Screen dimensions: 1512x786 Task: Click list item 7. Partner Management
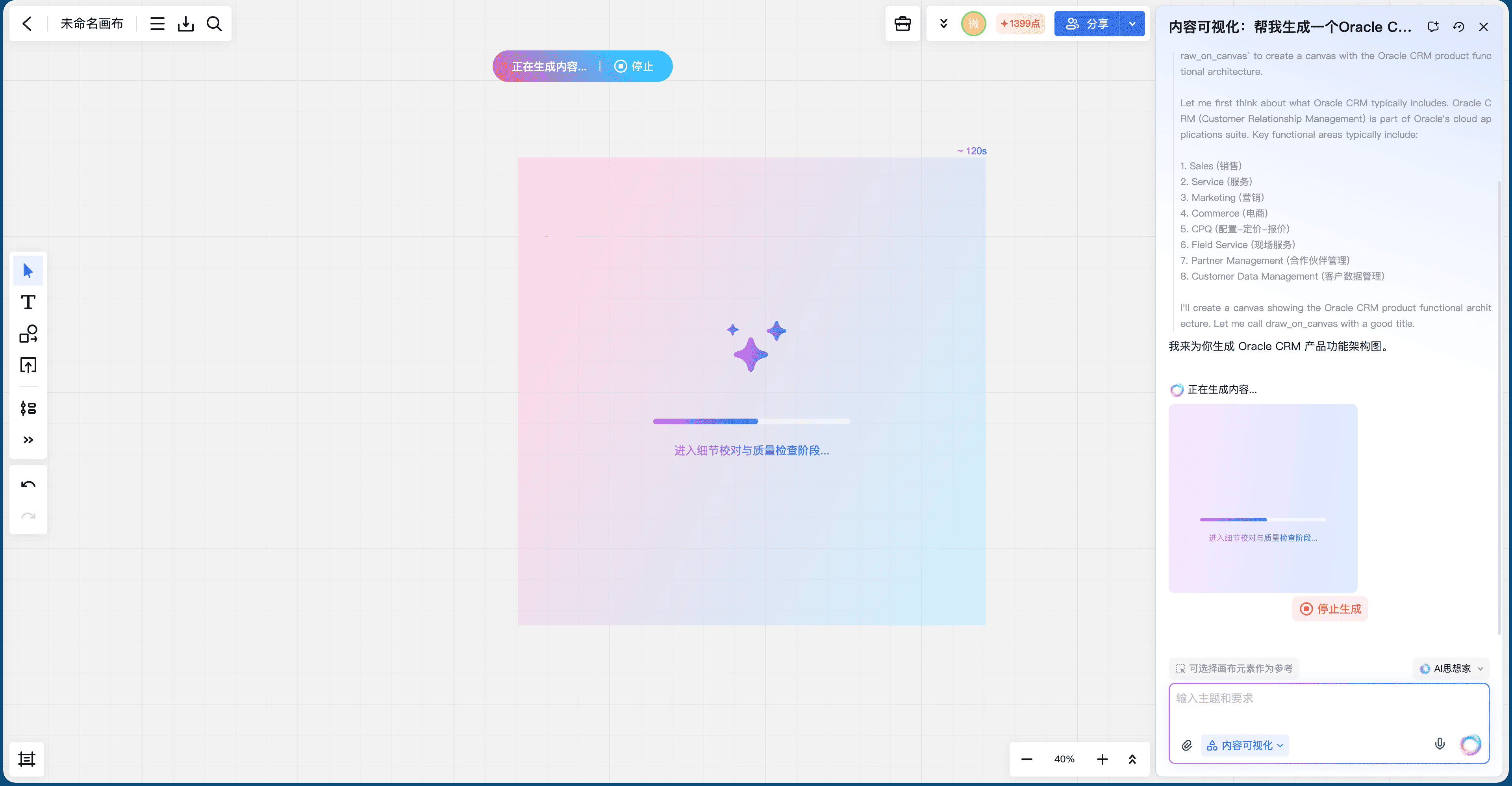[1265, 261]
